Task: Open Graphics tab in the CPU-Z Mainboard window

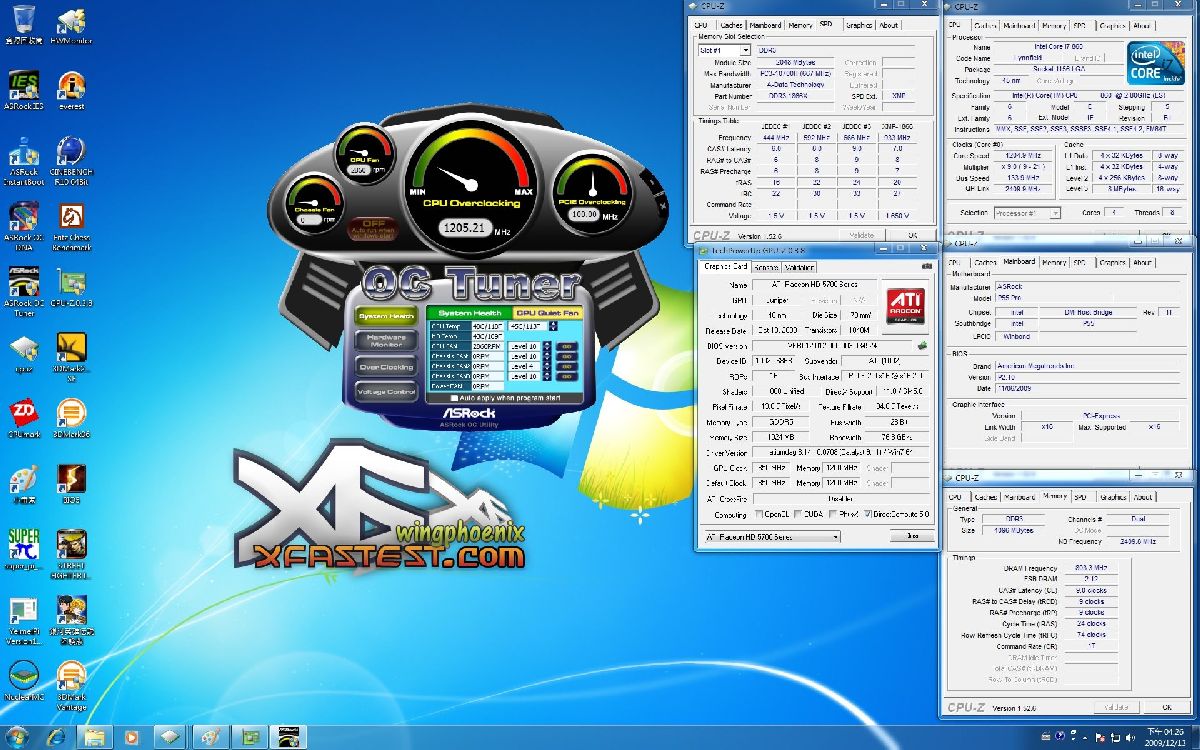Action: click(1112, 262)
